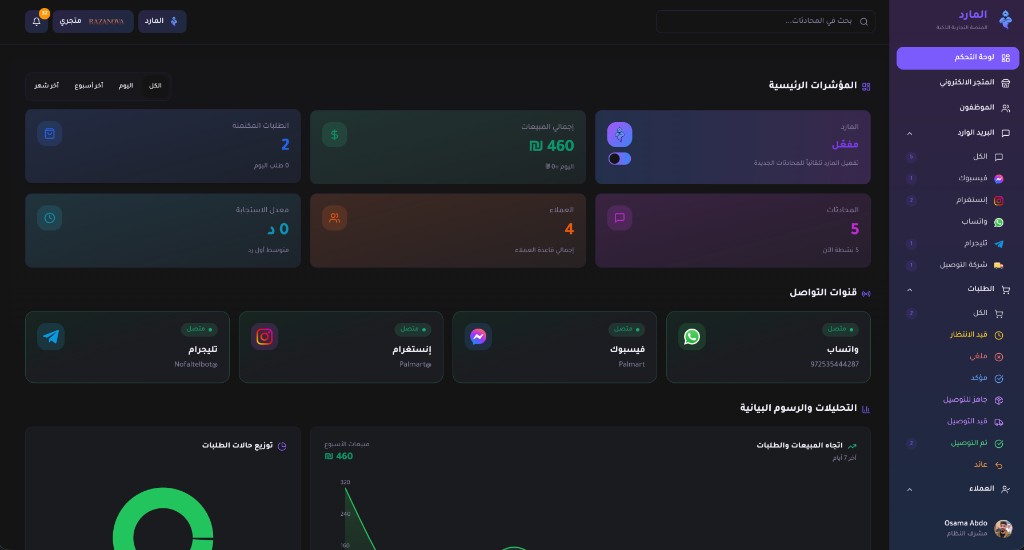1024x550 pixels.
Task: Select the الكل time filter tab
Action: tap(155, 86)
